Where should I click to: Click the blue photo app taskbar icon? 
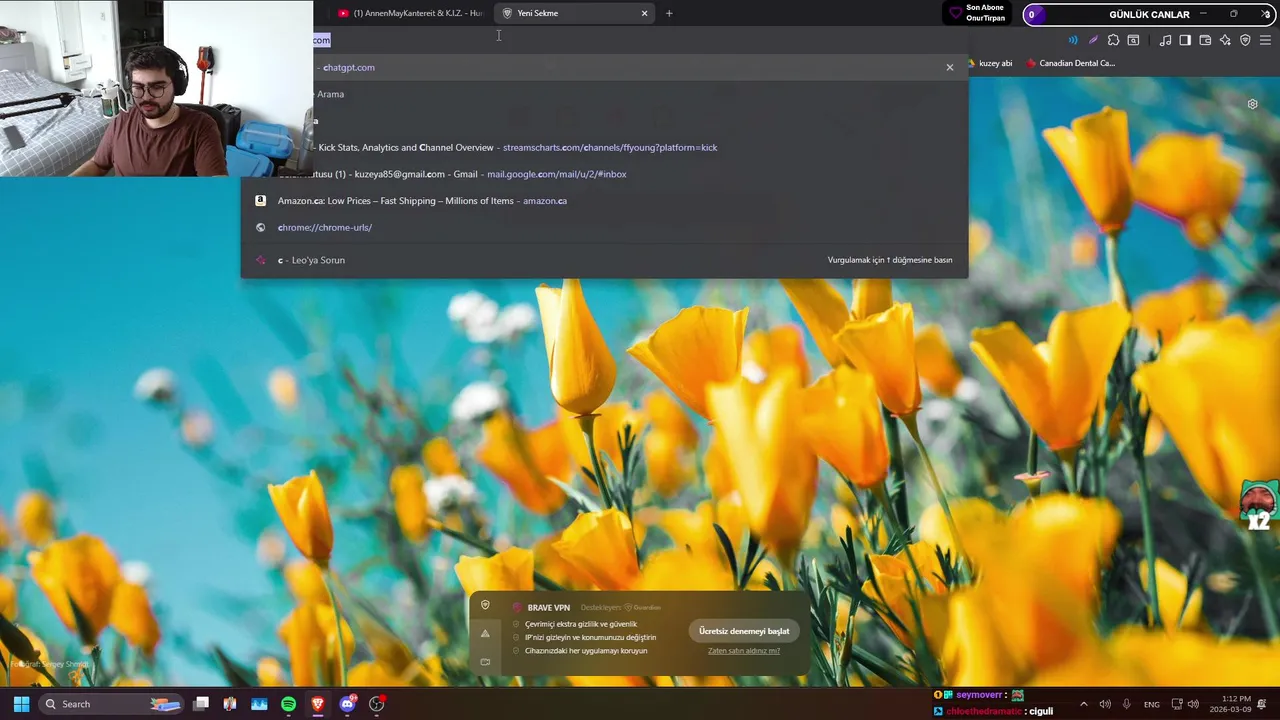pyautogui.click(x=259, y=704)
